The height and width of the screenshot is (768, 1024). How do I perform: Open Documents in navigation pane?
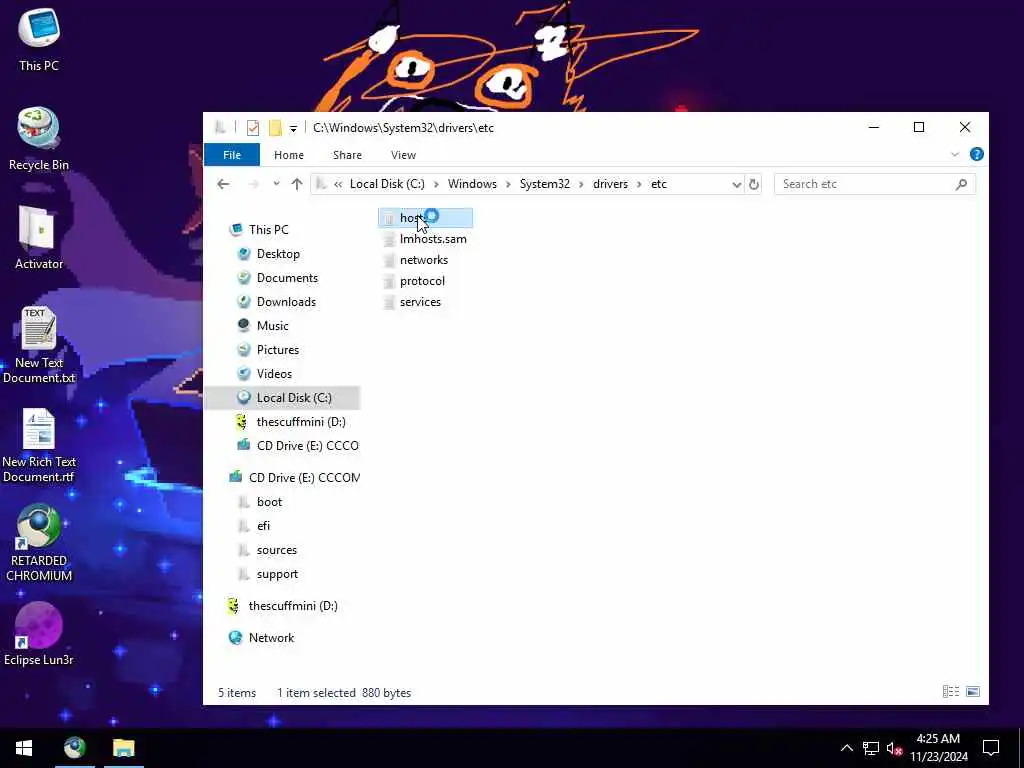pos(277,278)
